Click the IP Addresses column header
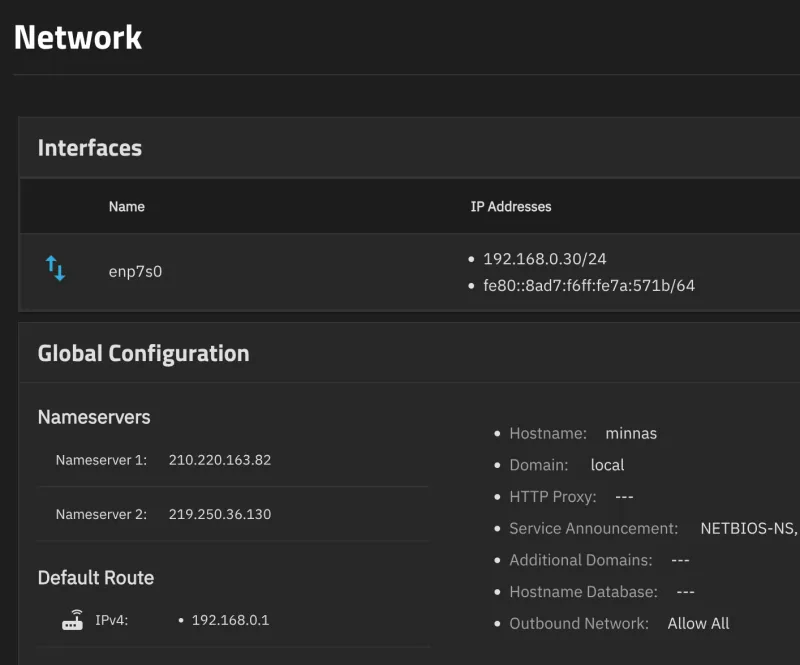The height and width of the screenshot is (665, 800). click(x=511, y=206)
